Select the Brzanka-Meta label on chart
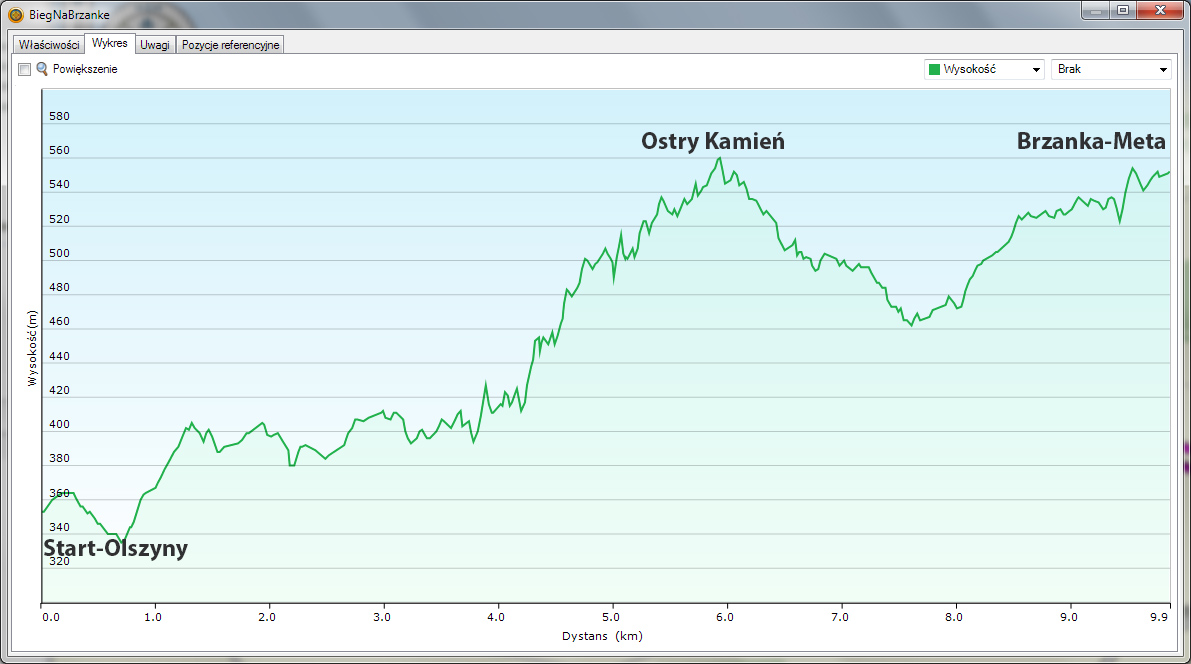Image resolution: width=1191 pixels, height=664 pixels. pos(1091,141)
